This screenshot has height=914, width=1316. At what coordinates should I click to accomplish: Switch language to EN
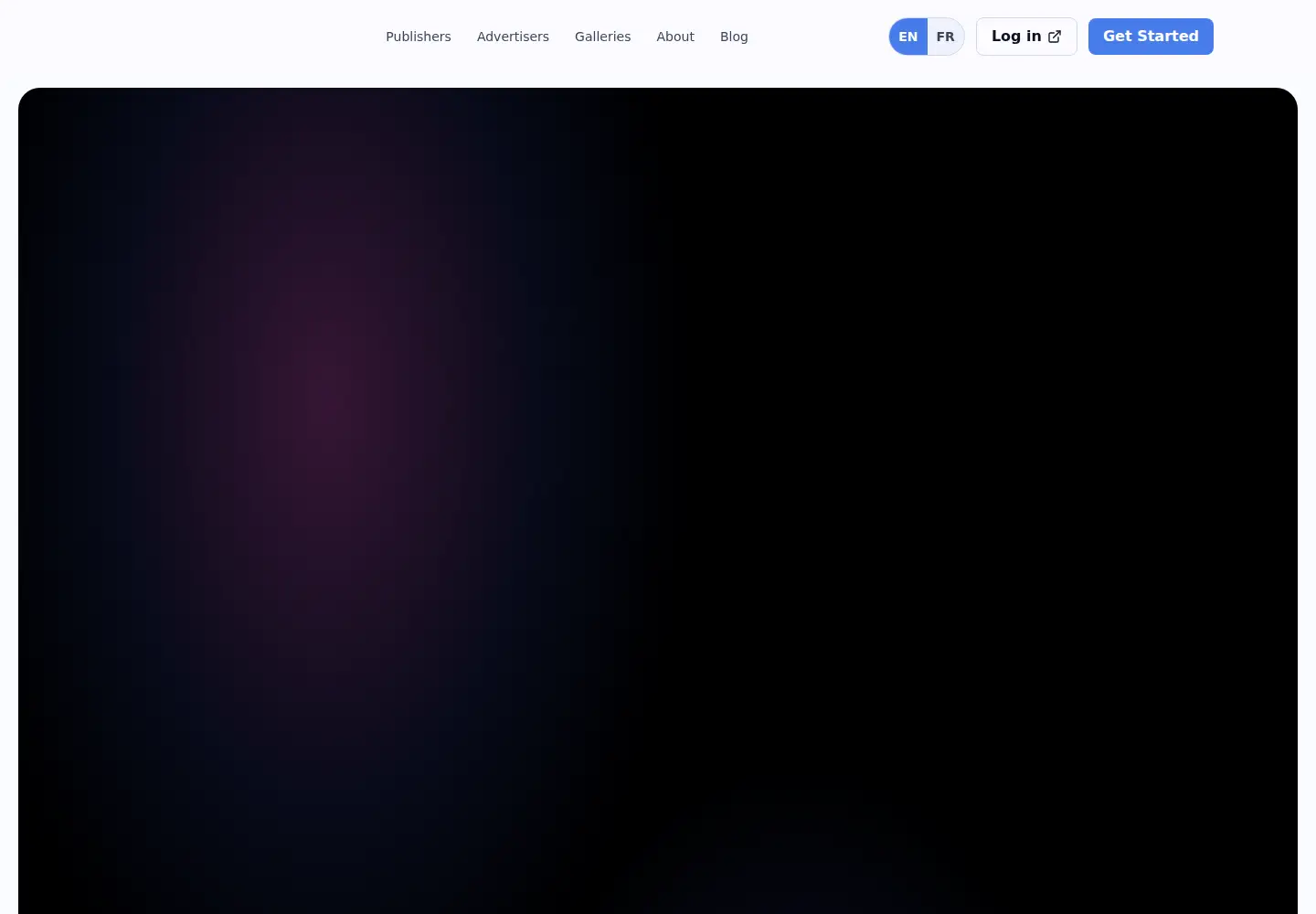tap(908, 37)
